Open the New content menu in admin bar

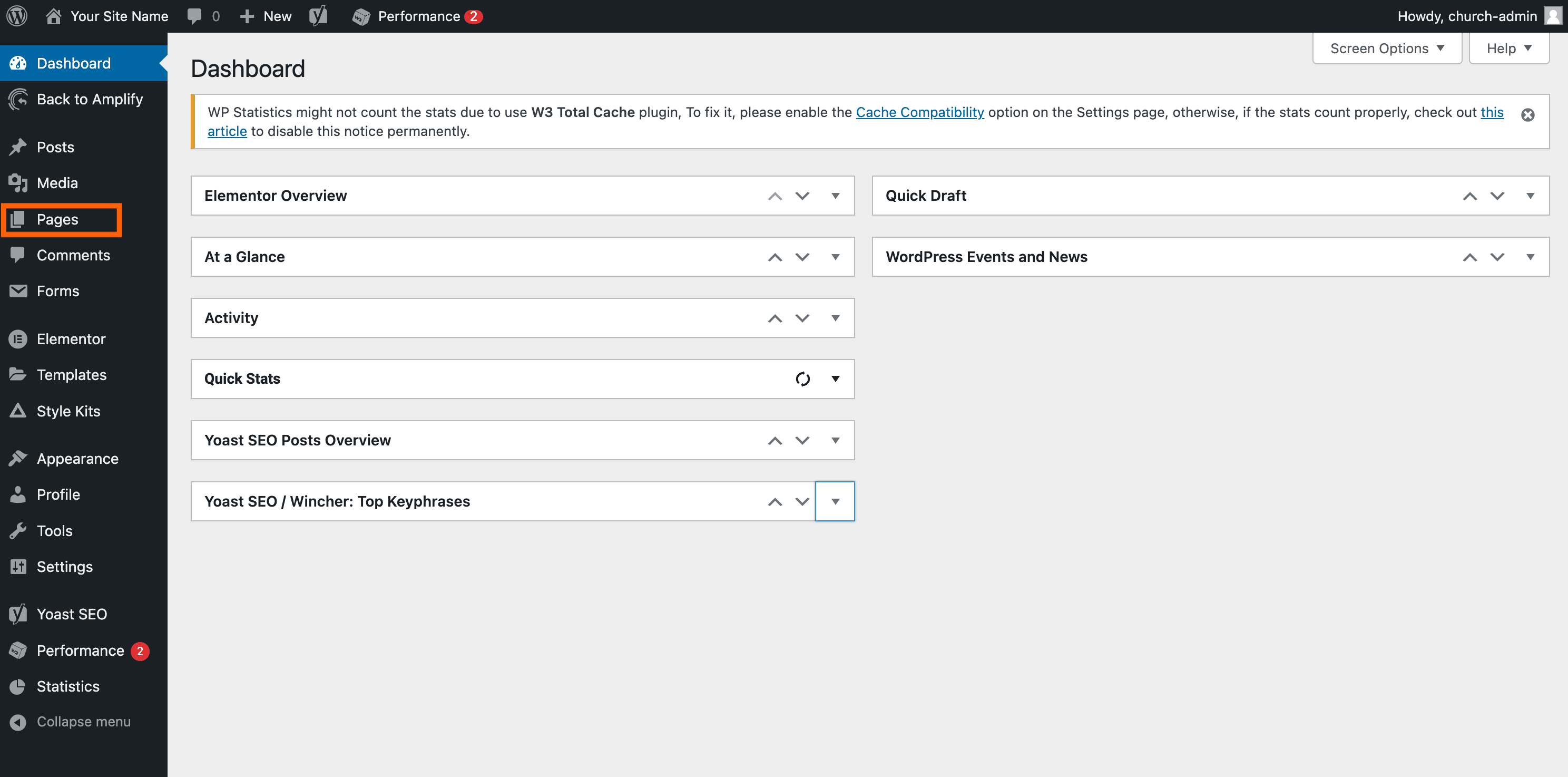[266, 16]
